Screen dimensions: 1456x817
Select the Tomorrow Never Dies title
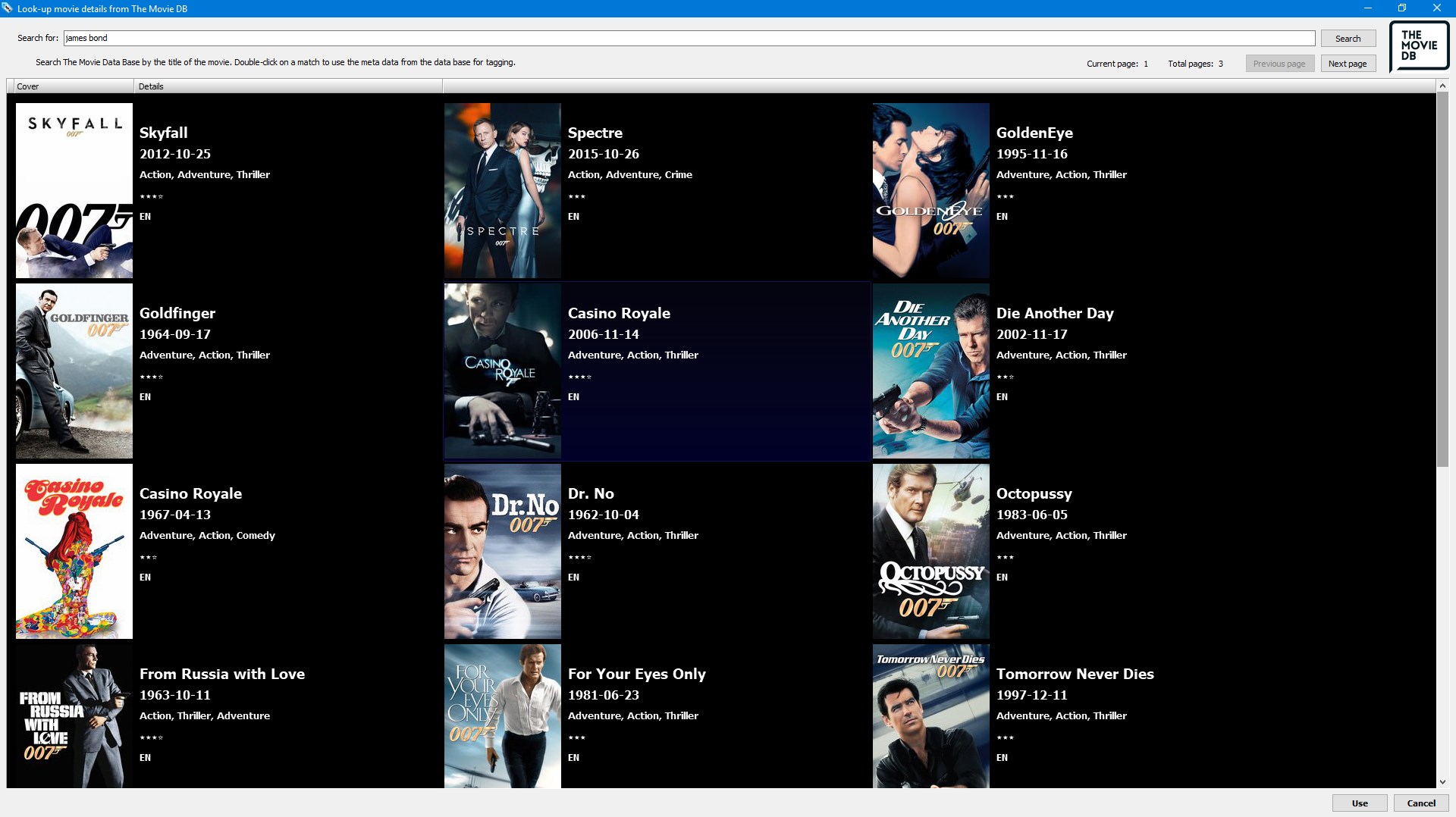(x=1075, y=674)
